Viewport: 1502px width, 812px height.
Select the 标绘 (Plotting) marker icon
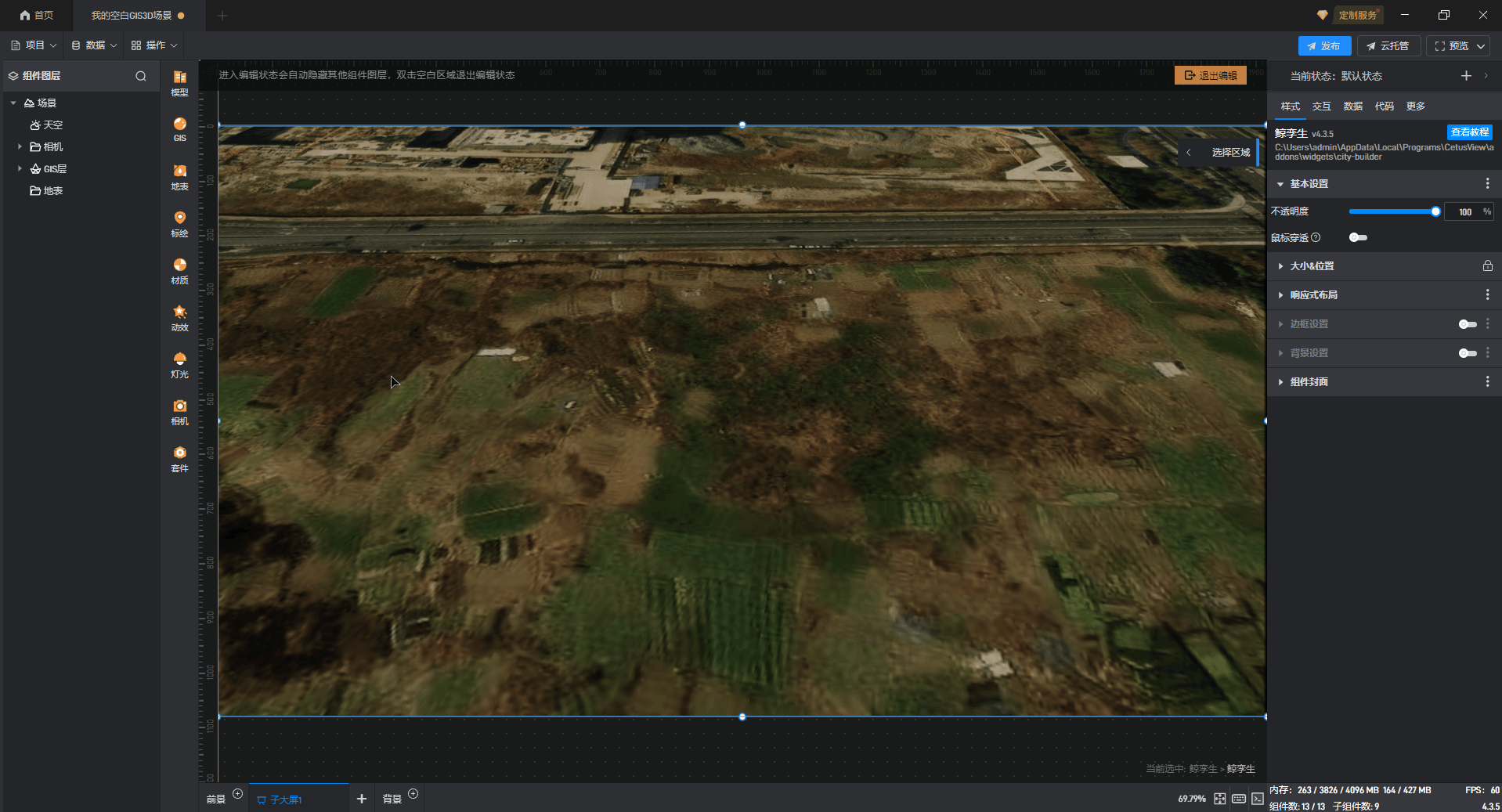[x=179, y=222]
